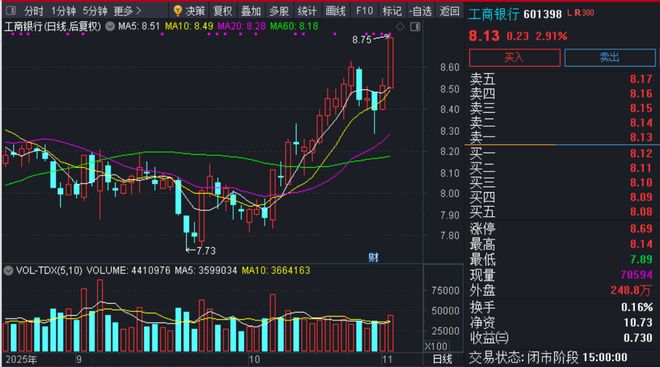The image size is (660, 367).
Task: Click the 外盘 value 248.8万
Action: [x=631, y=290]
